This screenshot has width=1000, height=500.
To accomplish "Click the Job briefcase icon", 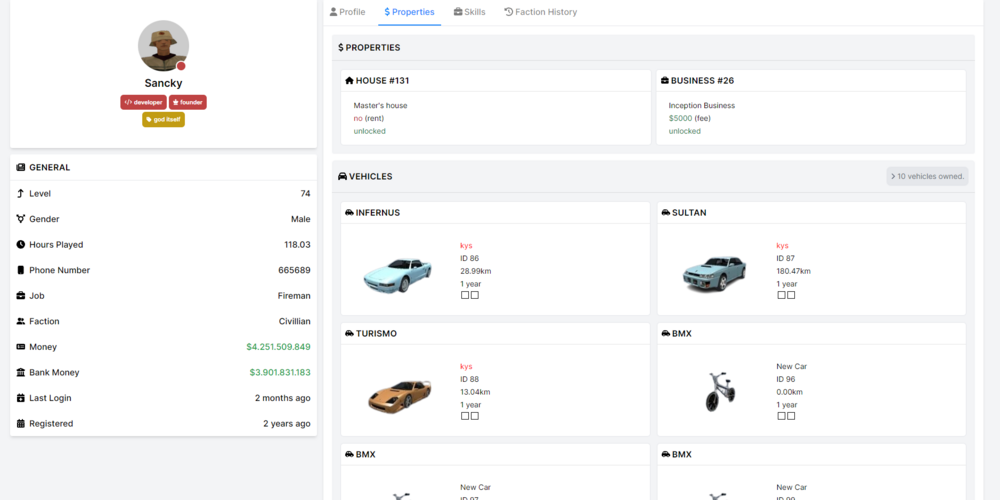I will point(20,295).
